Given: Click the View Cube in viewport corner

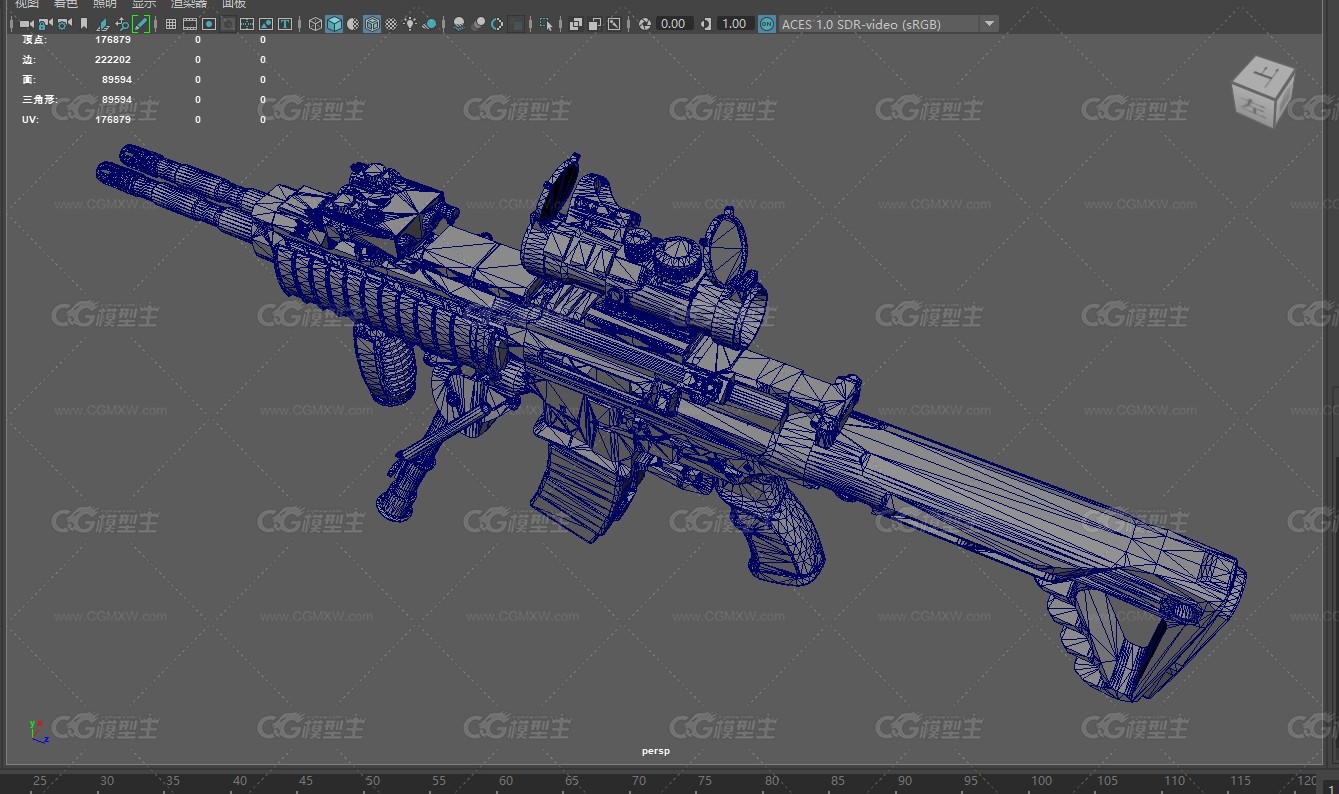Looking at the screenshot, I should pos(1263,92).
